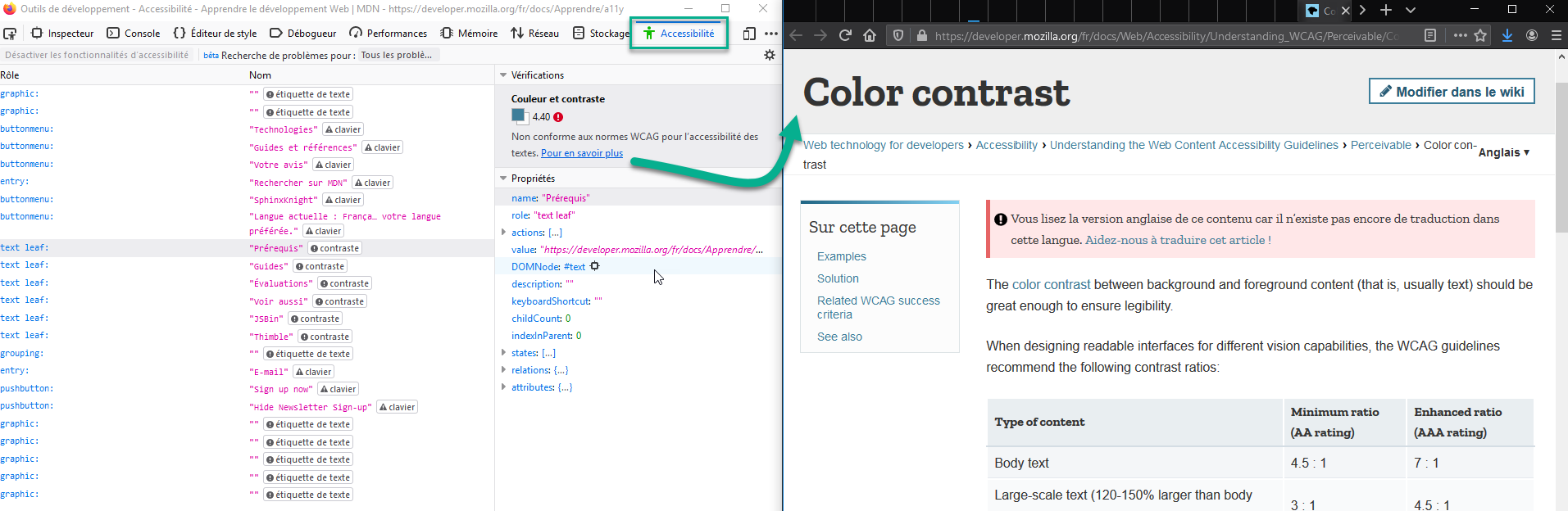Jump to Examples in the page sidebar
The image size is (1568, 511).
[x=842, y=256]
